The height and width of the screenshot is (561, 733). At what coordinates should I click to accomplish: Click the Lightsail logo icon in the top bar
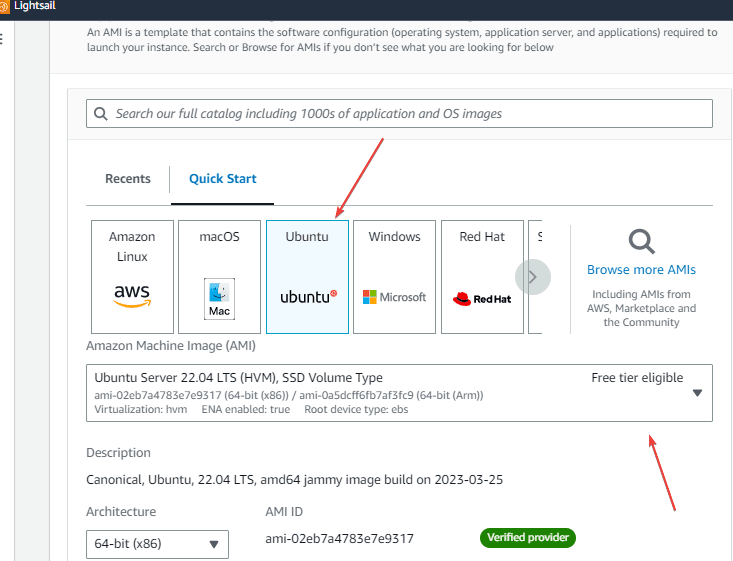[4, 7]
